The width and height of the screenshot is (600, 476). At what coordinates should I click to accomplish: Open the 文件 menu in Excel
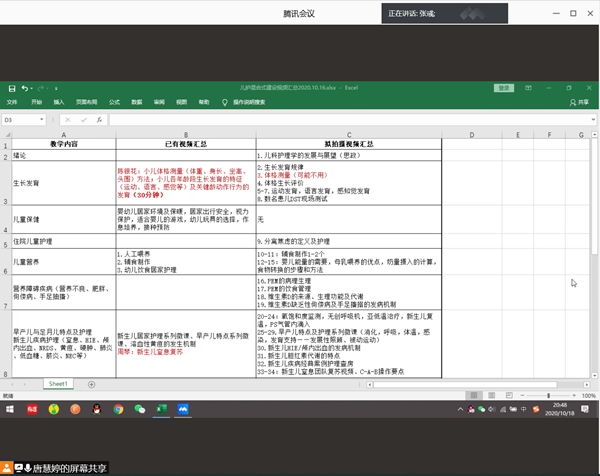pos(12,102)
